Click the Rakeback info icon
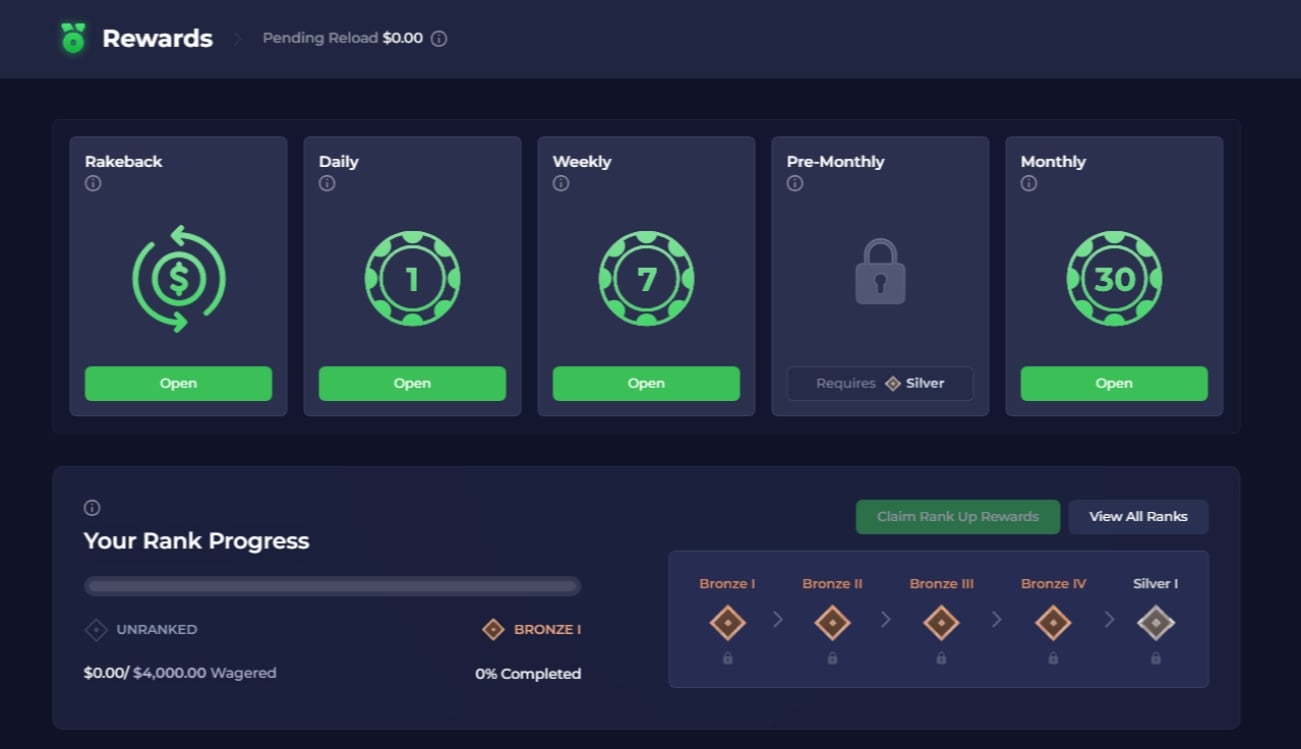Viewport: 1301px width, 749px height. point(93,184)
